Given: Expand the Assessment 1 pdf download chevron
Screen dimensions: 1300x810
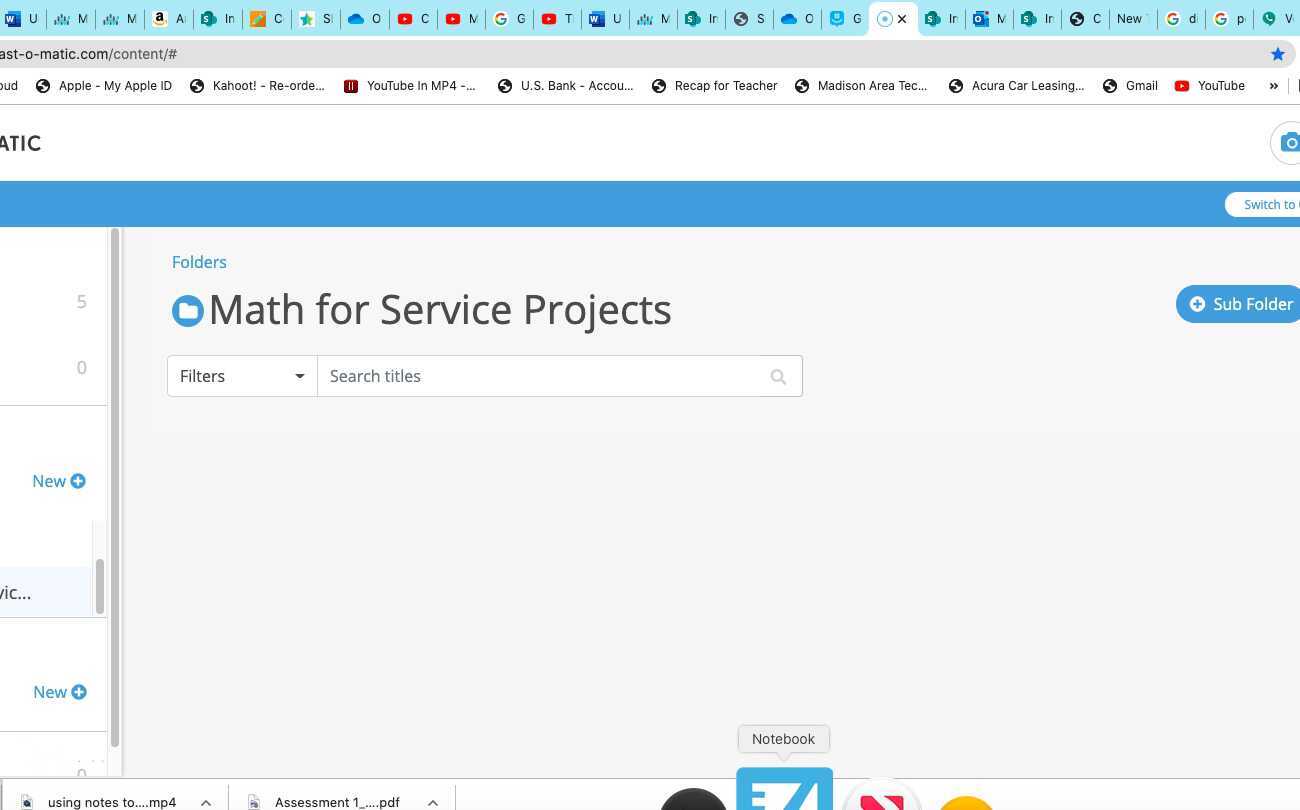Looking at the screenshot, I should point(432,802).
